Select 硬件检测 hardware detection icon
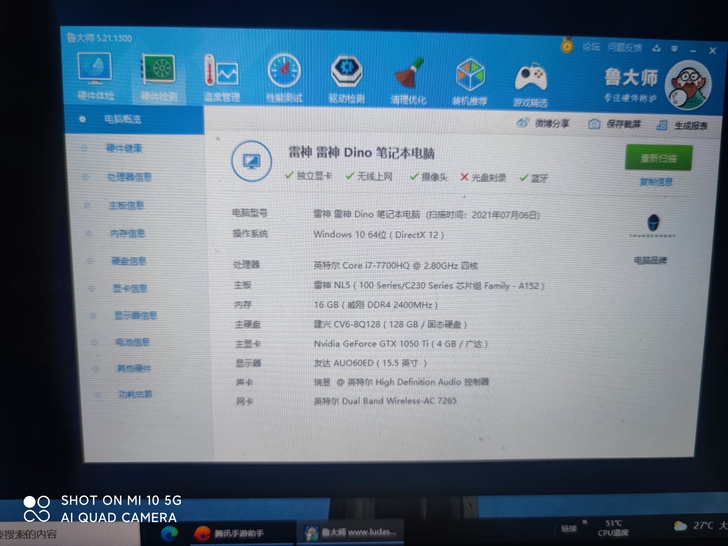 tap(159, 78)
